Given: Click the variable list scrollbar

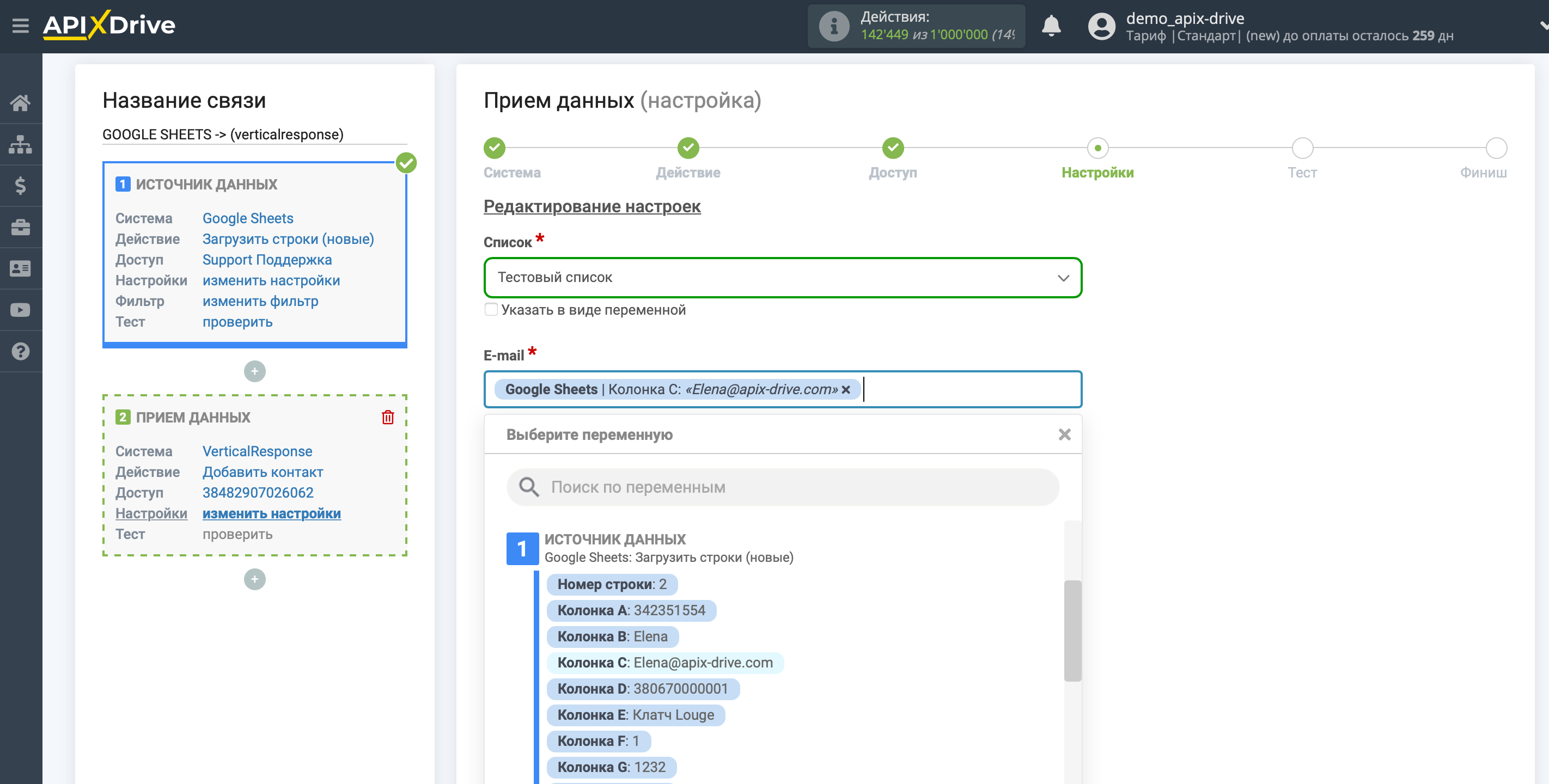Looking at the screenshot, I should click(1072, 630).
